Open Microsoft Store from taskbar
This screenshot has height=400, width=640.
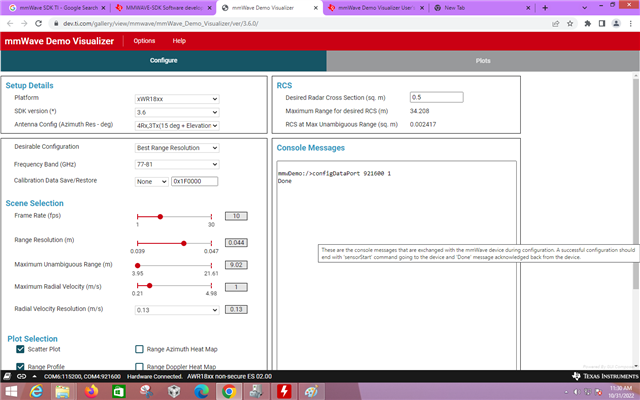point(119,392)
